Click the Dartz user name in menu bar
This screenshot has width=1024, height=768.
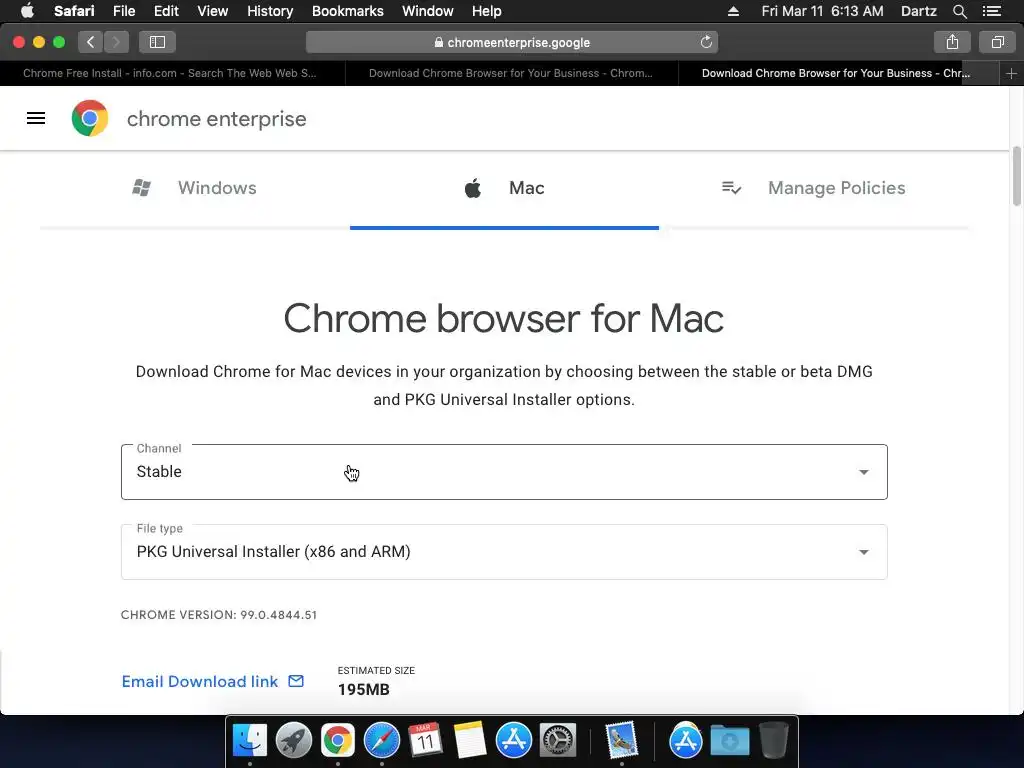pyautogui.click(x=919, y=11)
